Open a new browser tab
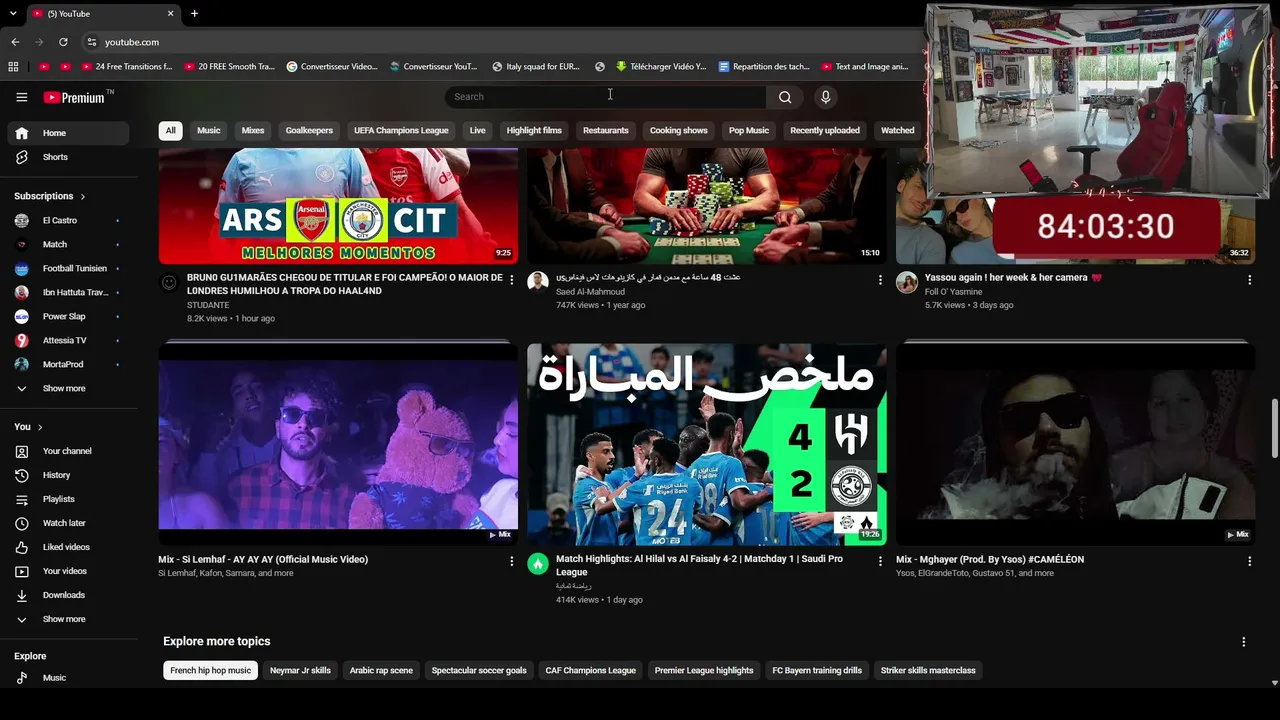Screen dimensions: 1280x720 (x=194, y=13)
